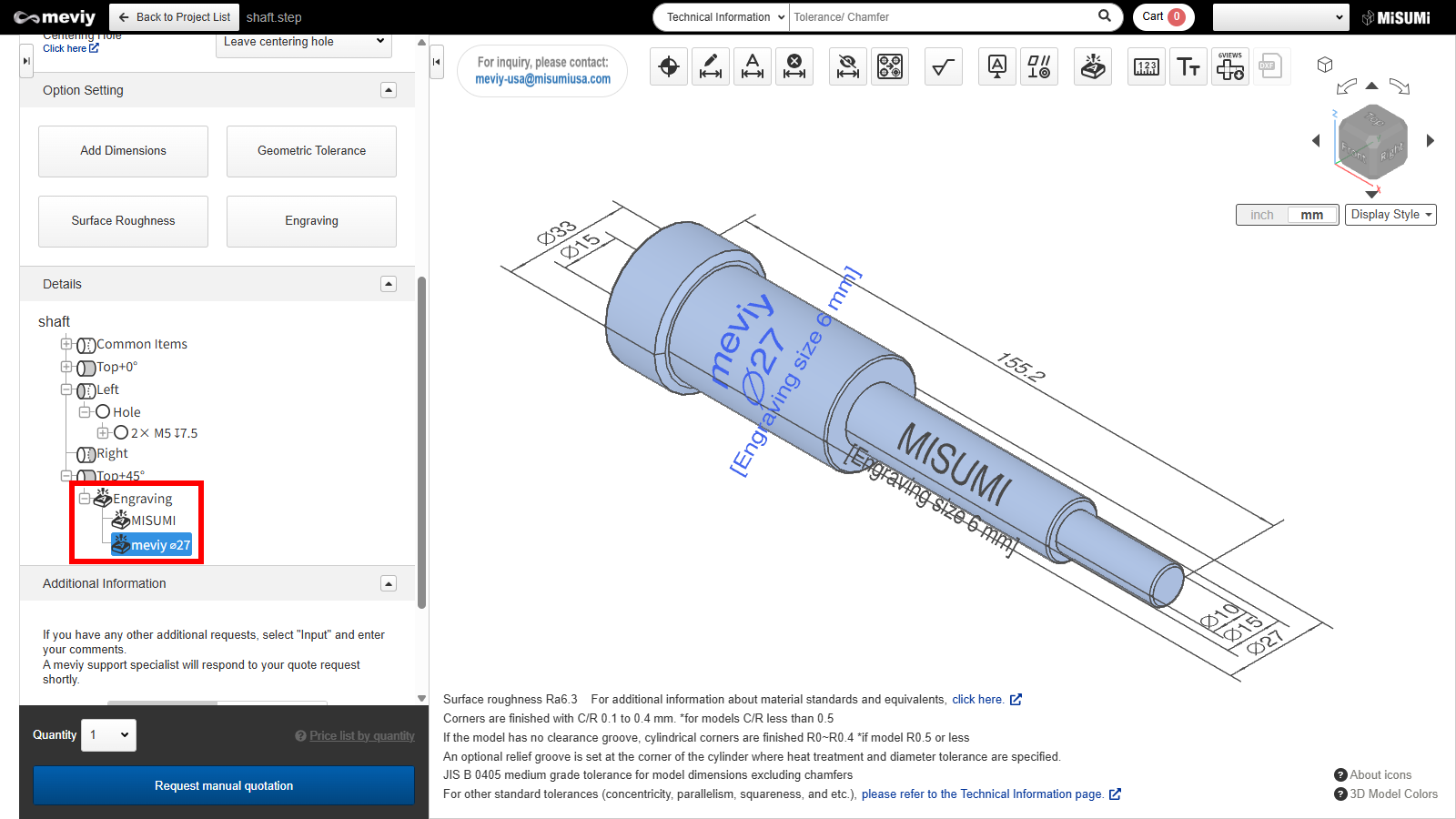Viewport: 1456px width, 819px height.
Task: Expand the Common Items tree node
Action: click(66, 344)
